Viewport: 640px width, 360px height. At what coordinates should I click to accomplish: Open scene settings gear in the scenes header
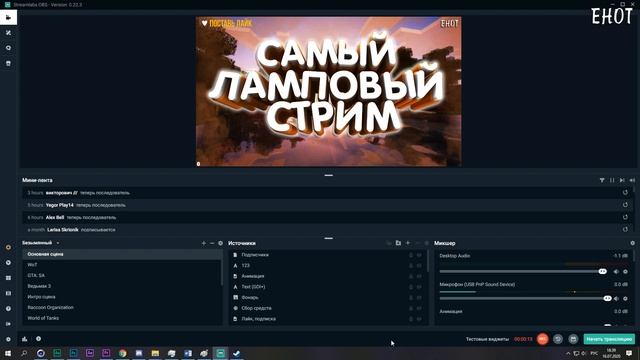pos(220,243)
